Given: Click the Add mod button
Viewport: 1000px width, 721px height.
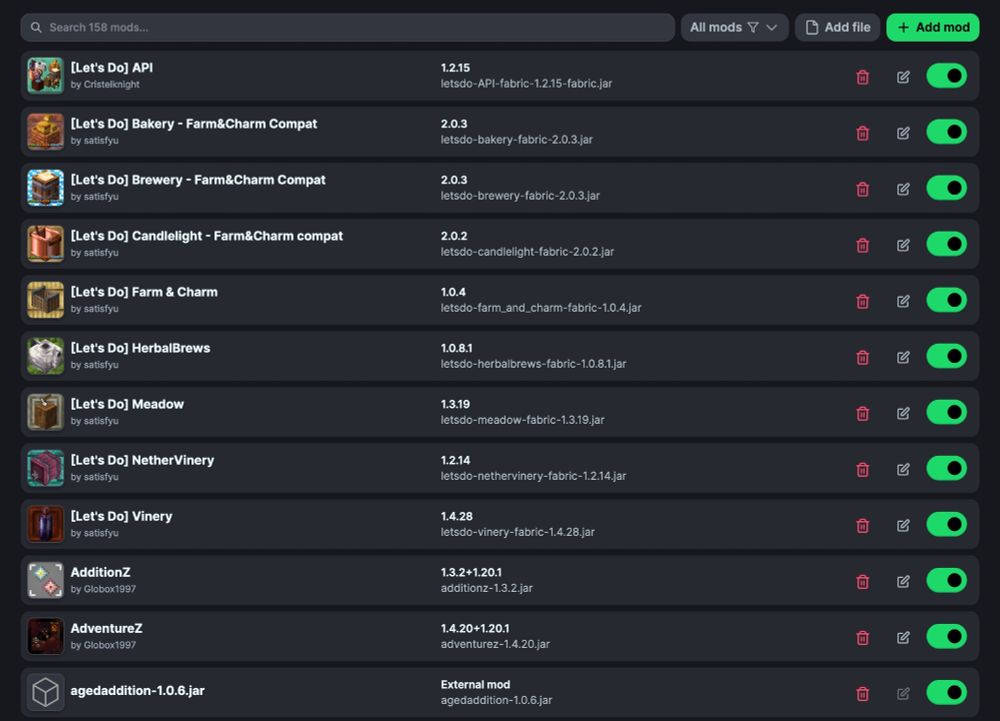Looking at the screenshot, I should click(x=932, y=27).
